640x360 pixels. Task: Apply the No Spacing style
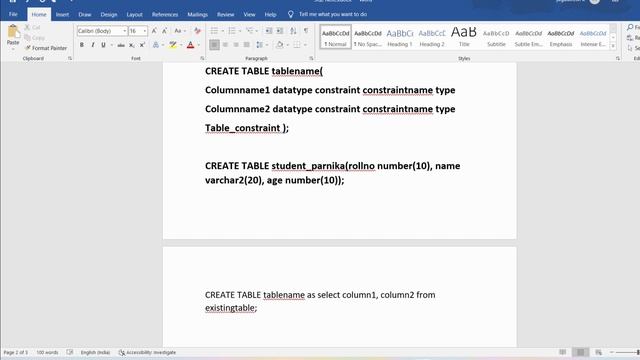click(x=368, y=37)
